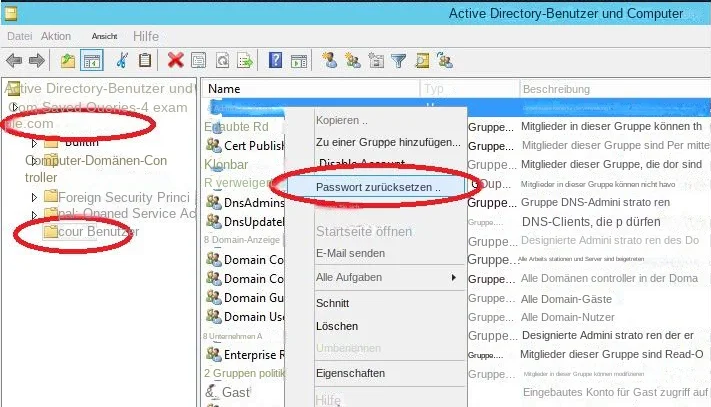Image resolution: width=711 pixels, height=407 pixels.
Task: Click the application icon in the title bar
Action: click(11, 14)
